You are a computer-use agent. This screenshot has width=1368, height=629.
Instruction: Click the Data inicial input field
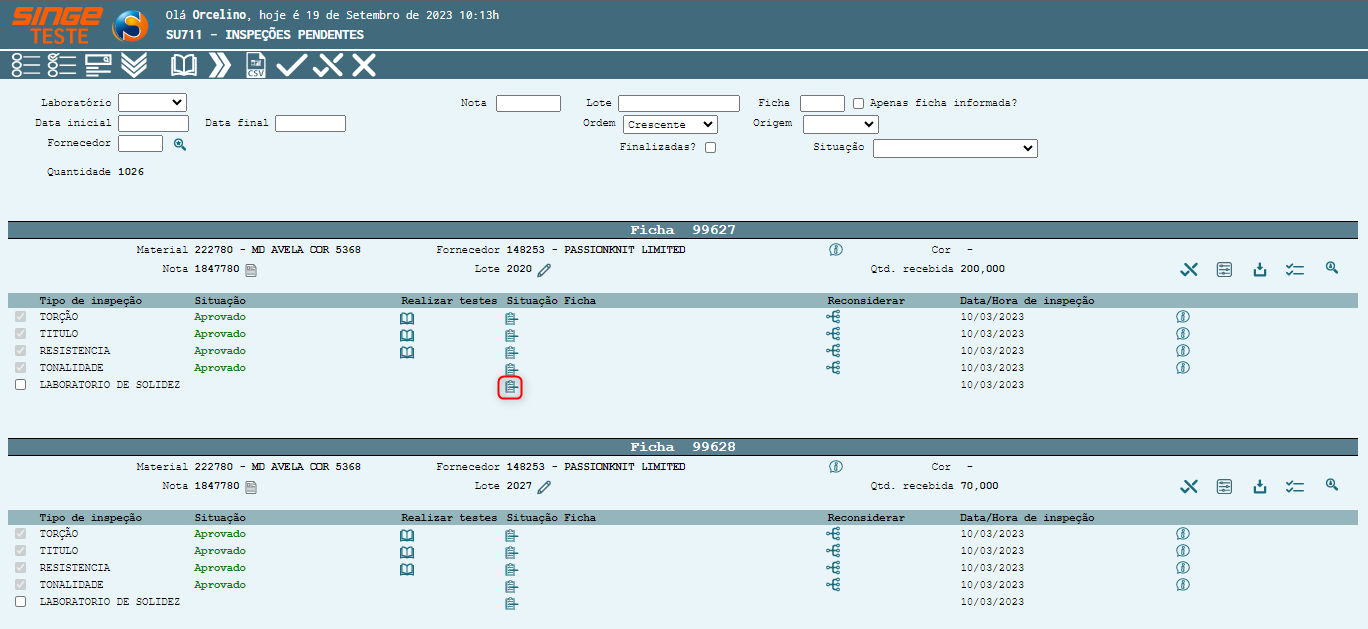point(153,124)
